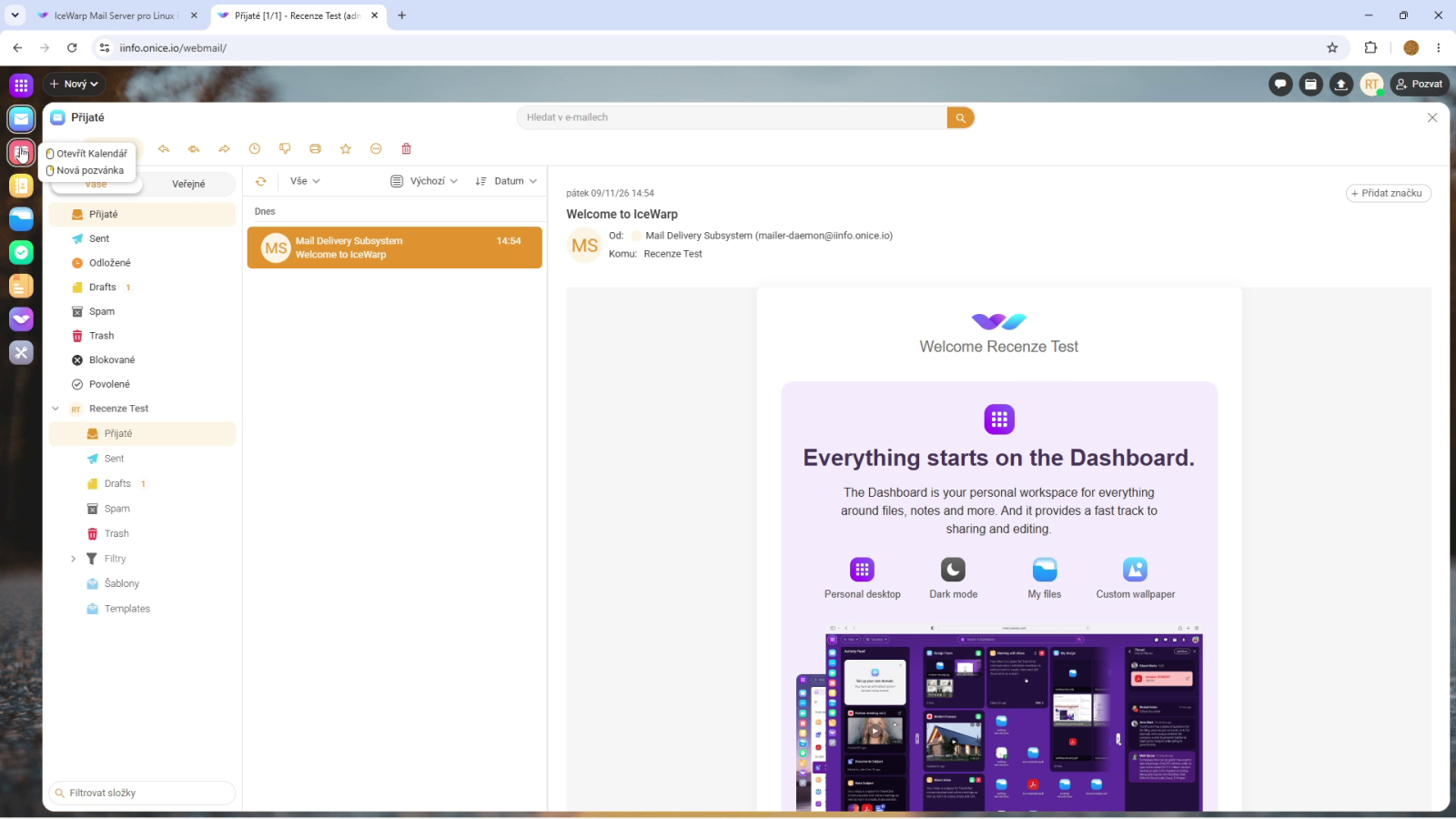
Task: Star the message with toolbar star icon
Action: pyautogui.click(x=346, y=149)
